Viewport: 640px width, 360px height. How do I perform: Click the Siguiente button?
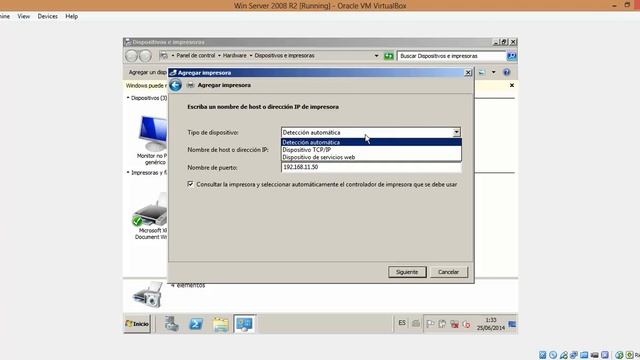pos(407,272)
